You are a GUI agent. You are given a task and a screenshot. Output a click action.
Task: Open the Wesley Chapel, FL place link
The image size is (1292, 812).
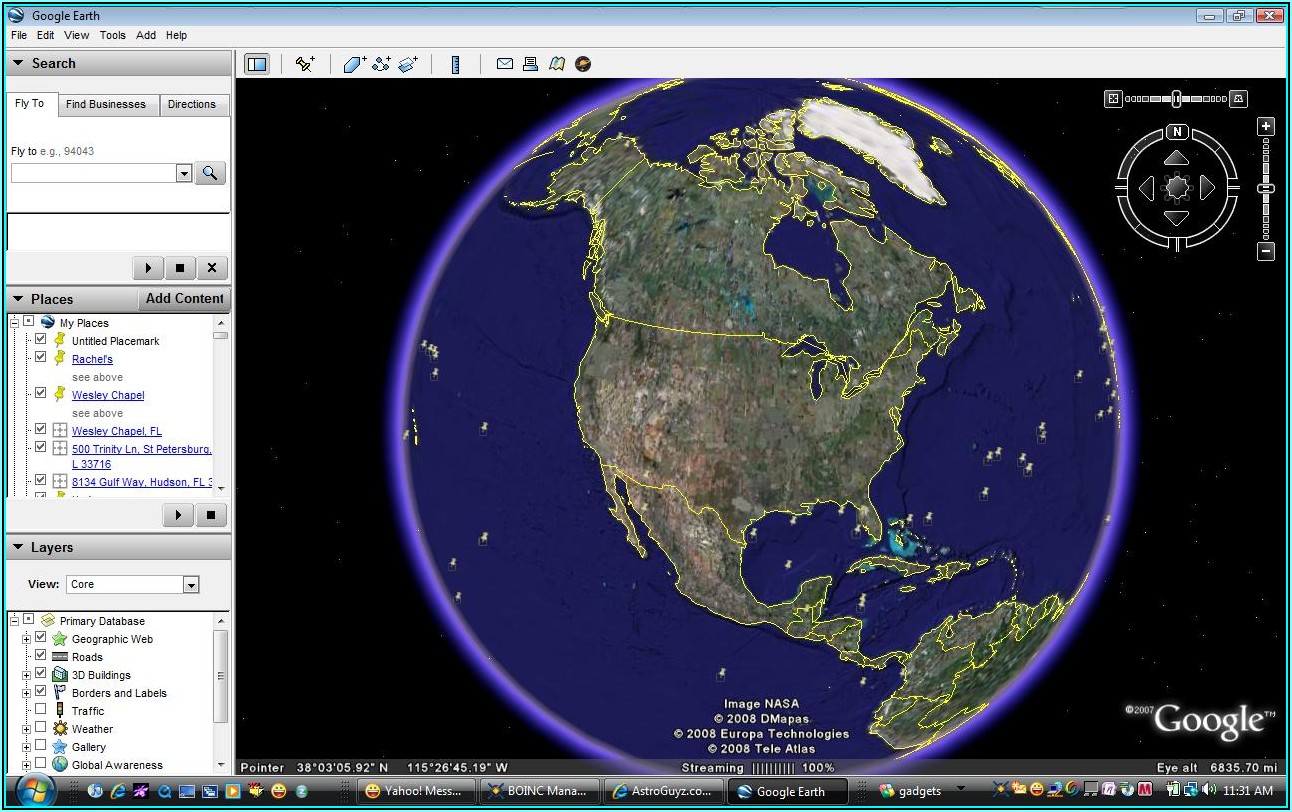pyautogui.click(x=116, y=431)
